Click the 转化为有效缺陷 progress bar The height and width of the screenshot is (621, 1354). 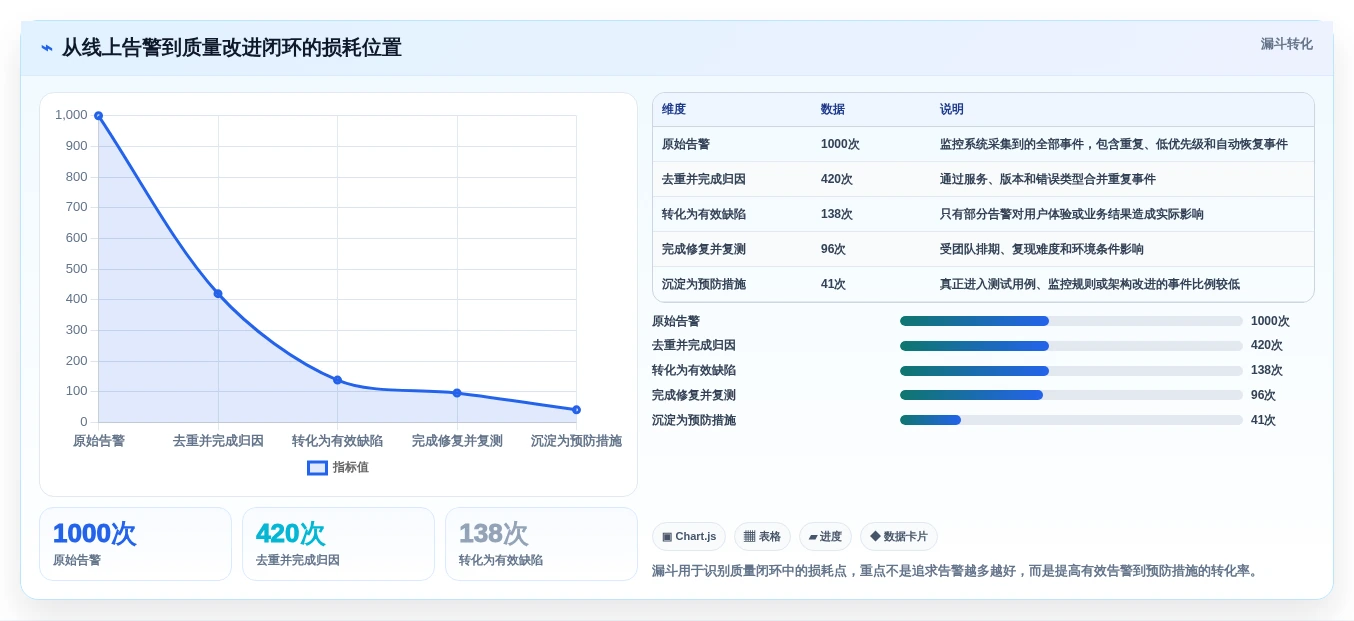pos(1071,370)
